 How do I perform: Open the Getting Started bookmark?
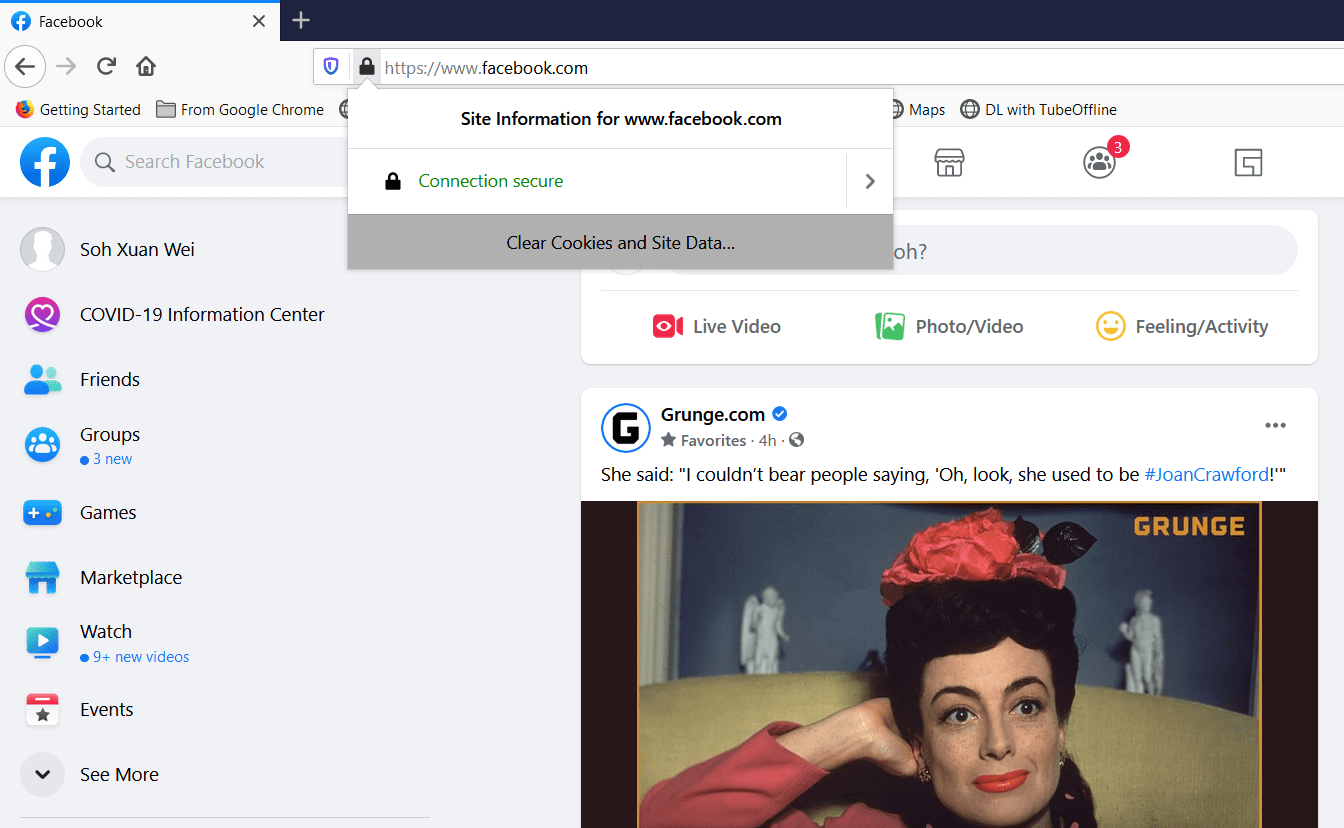tap(78, 110)
